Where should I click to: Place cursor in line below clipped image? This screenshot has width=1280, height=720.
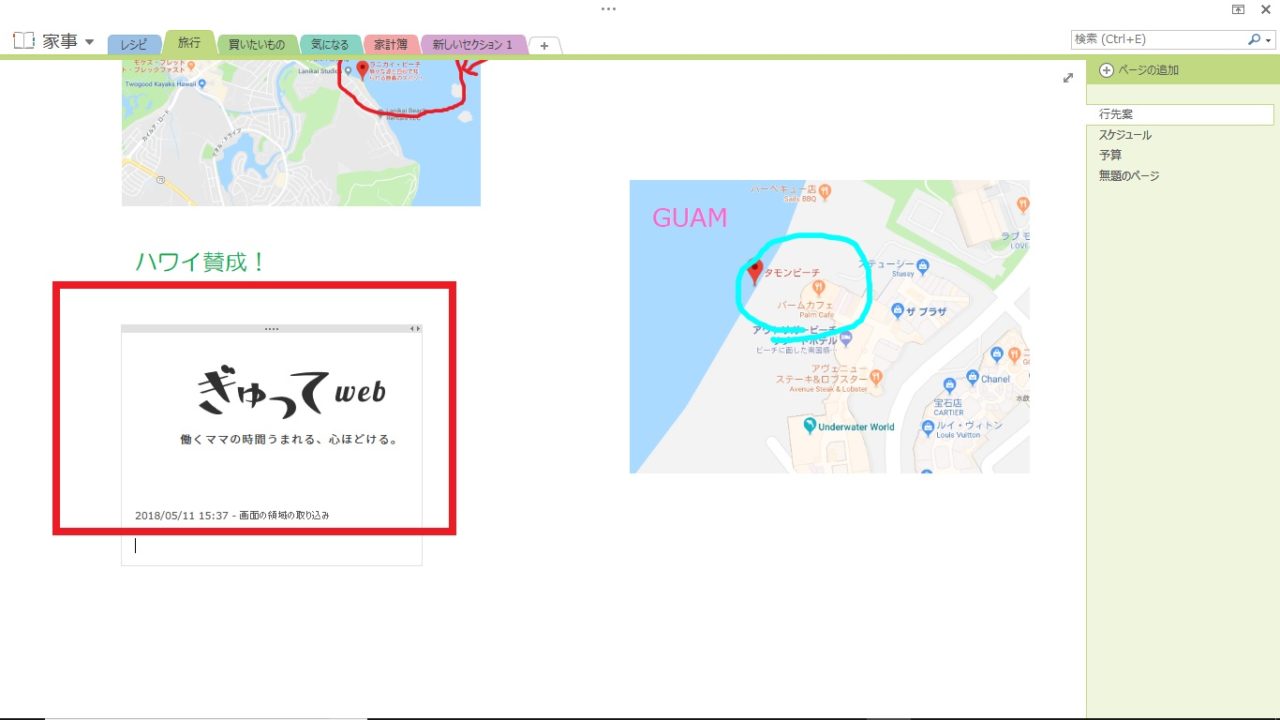[271, 546]
